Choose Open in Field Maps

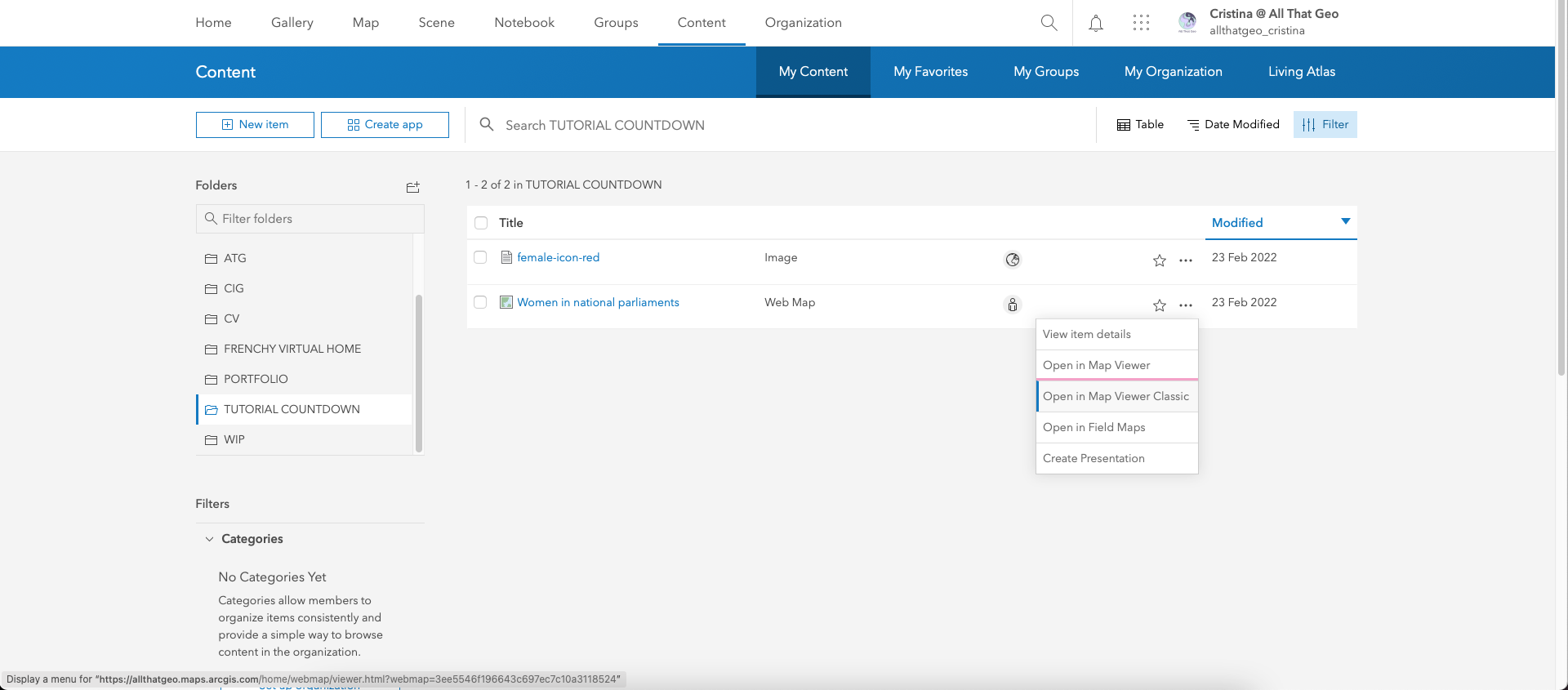(x=1116, y=427)
